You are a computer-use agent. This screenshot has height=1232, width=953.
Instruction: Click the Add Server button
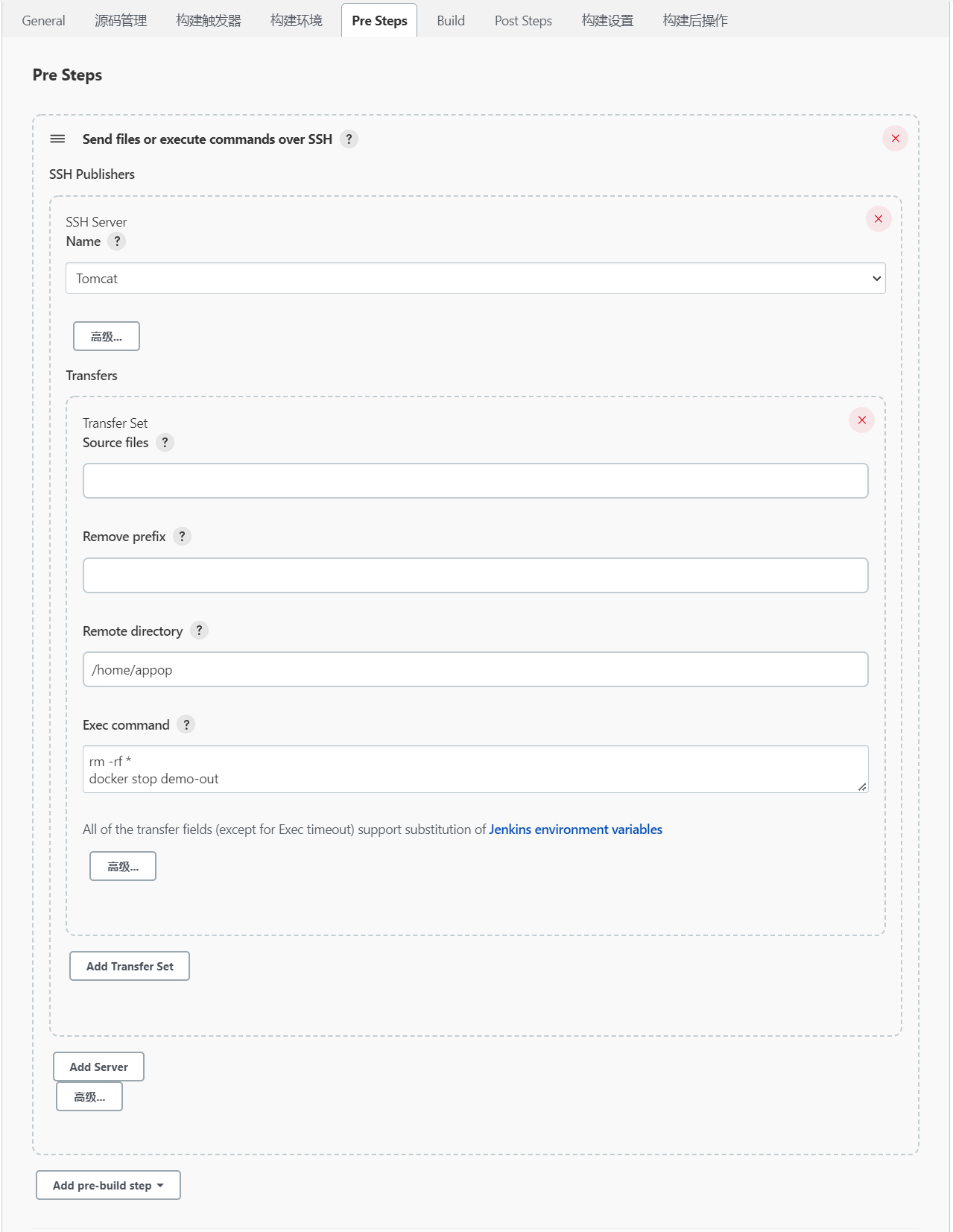pos(98,1067)
